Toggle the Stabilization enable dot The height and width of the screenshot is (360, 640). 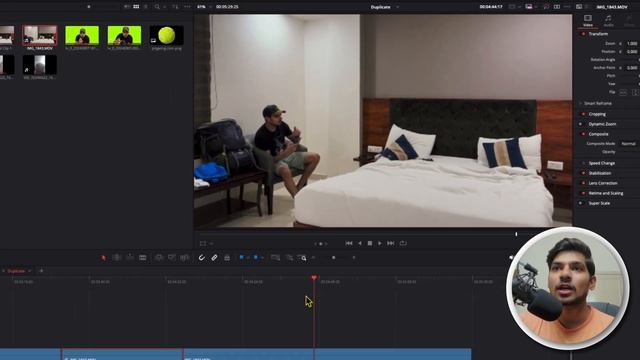[x=583, y=173]
